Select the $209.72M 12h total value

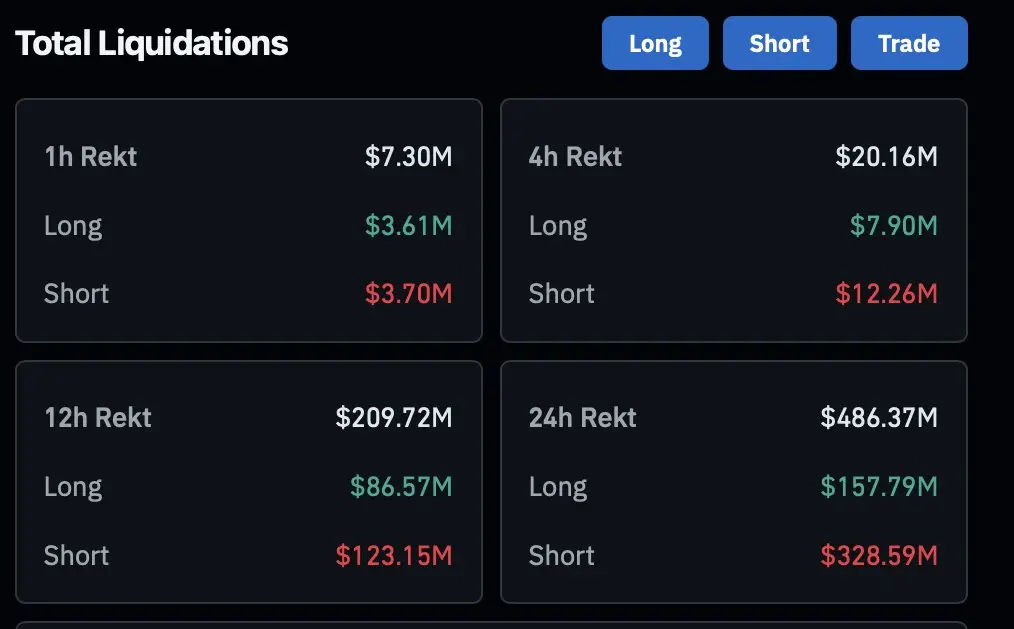(x=394, y=417)
